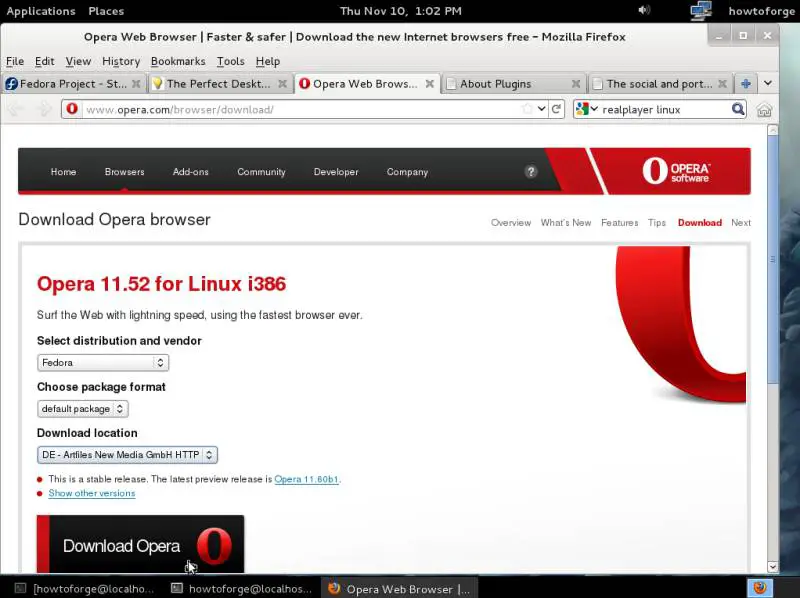Viewport: 800px width, 598px height.
Task: Go to Home in Opera site navigation
Action: point(63,172)
